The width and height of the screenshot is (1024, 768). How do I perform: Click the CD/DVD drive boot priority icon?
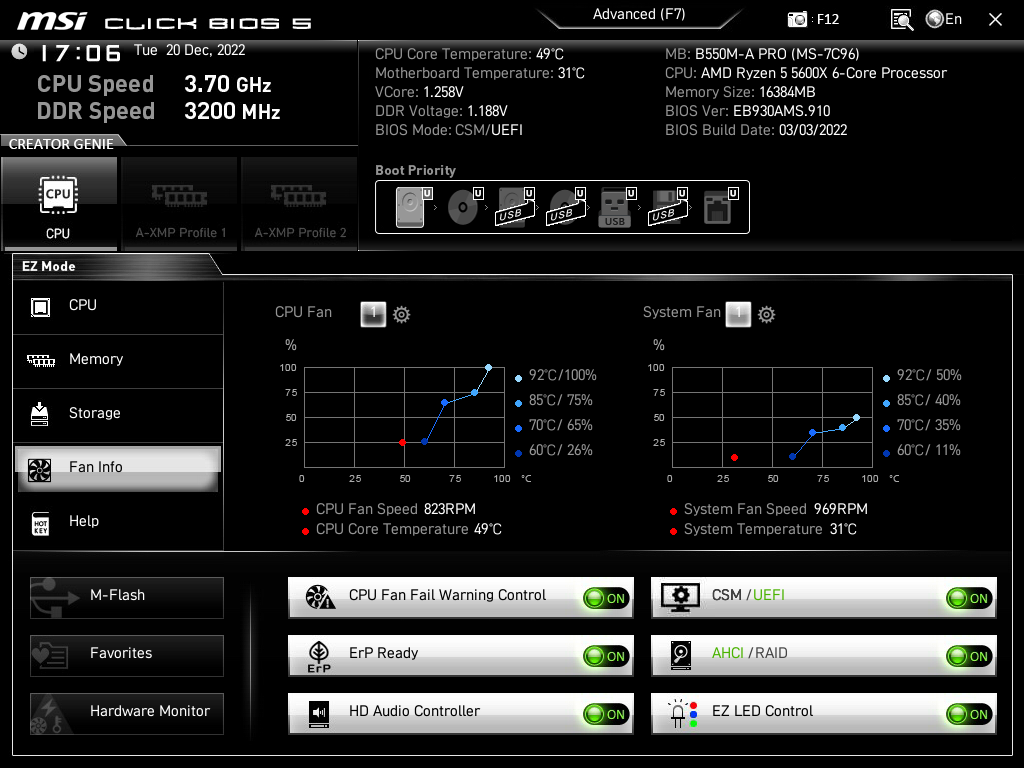click(x=464, y=207)
